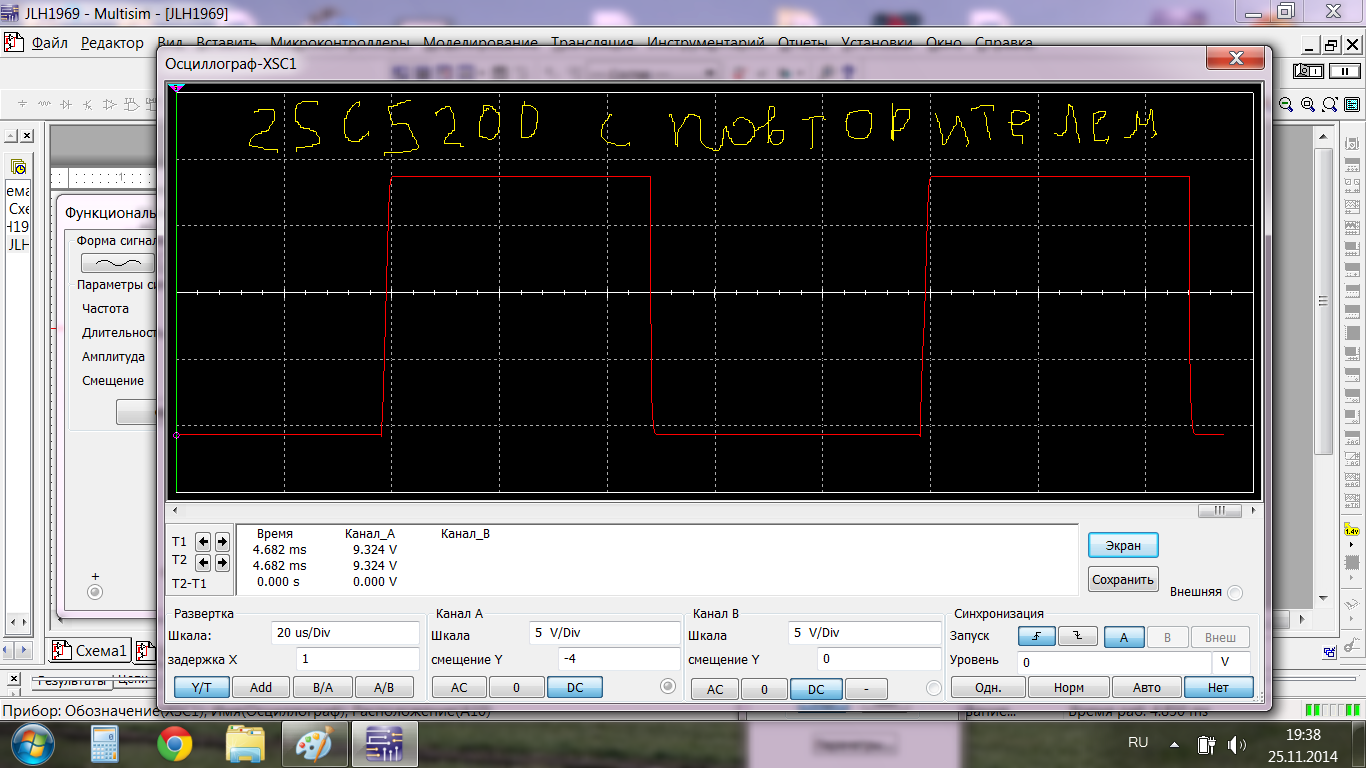Click the Развертка Шкала field
Viewport: 1366px width, 768px height.
click(345, 633)
